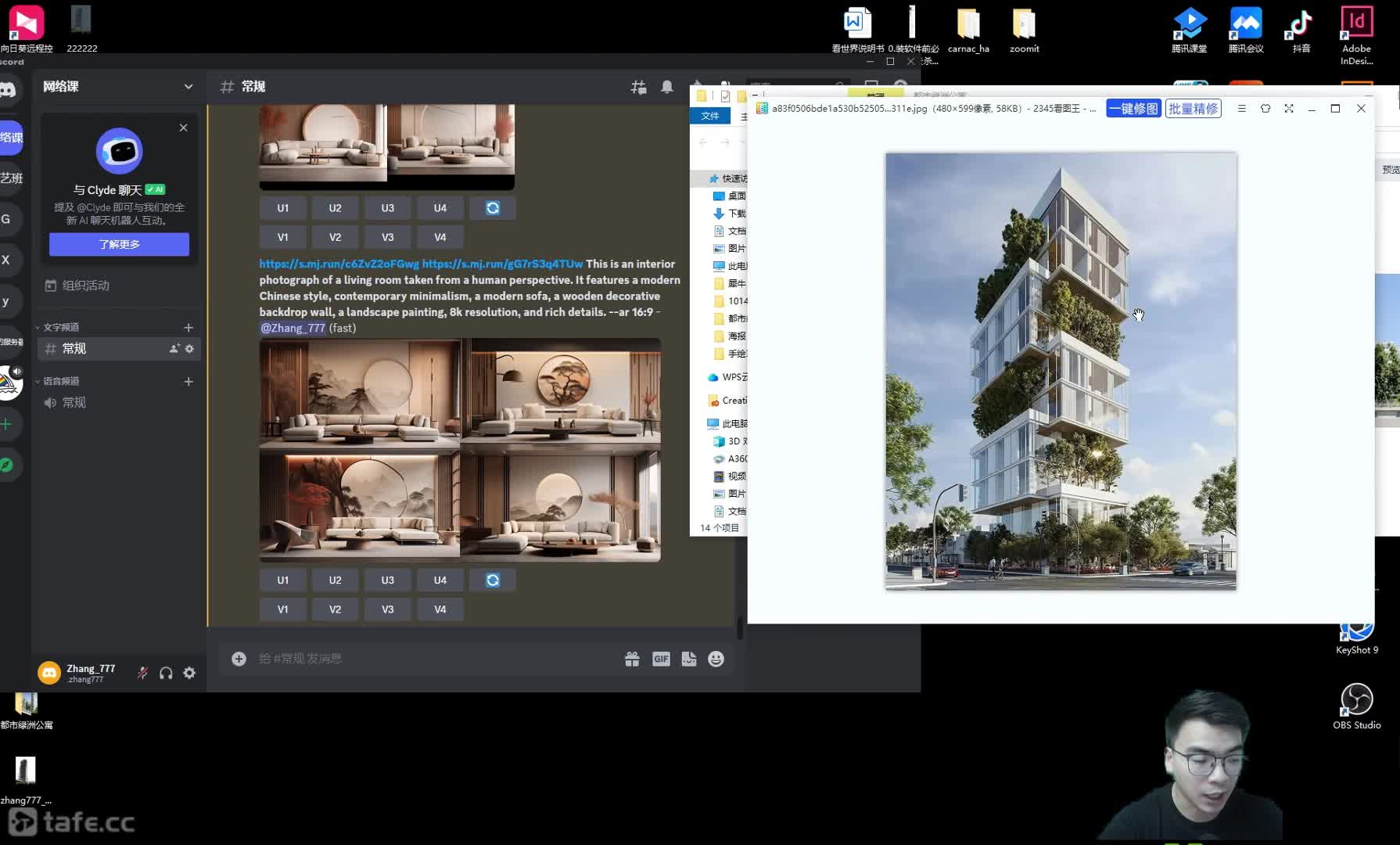
Task: Select WPS cloud item in Explorer sidebar
Action: pyautogui.click(x=727, y=377)
